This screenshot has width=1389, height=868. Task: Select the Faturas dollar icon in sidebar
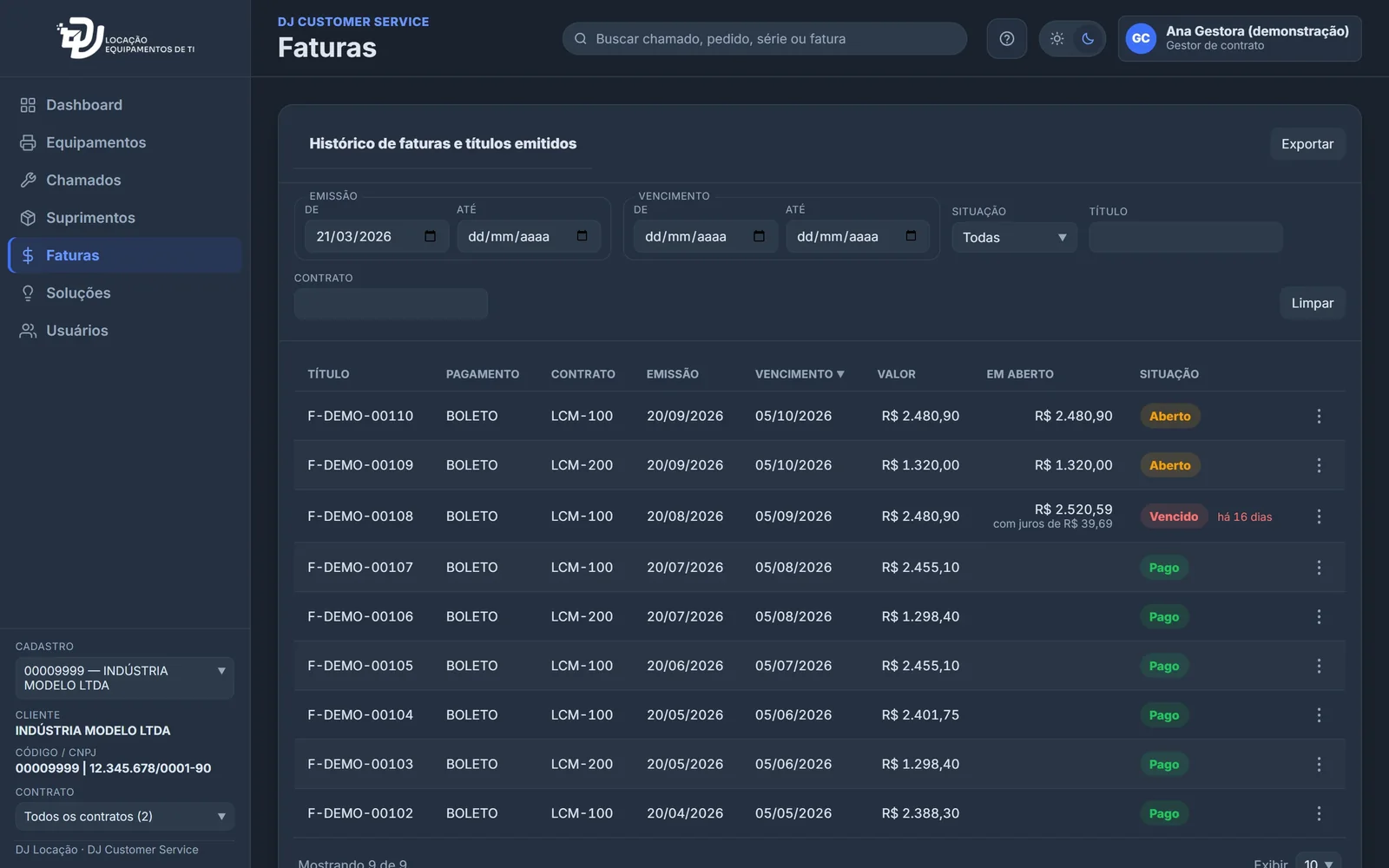pos(28,255)
